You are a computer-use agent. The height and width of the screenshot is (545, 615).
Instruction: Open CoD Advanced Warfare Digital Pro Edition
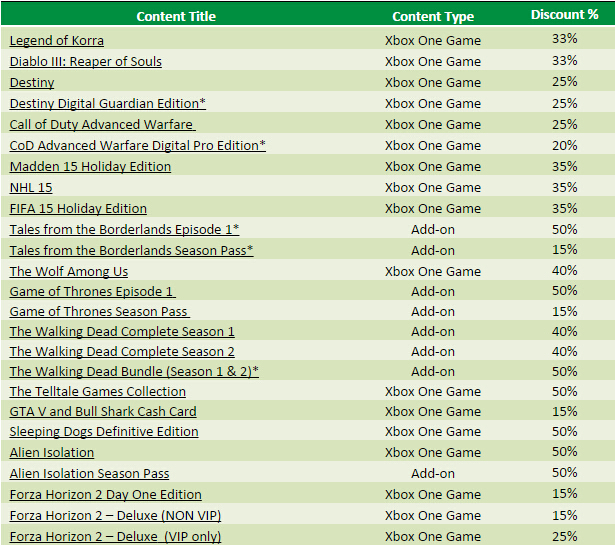[138, 145]
